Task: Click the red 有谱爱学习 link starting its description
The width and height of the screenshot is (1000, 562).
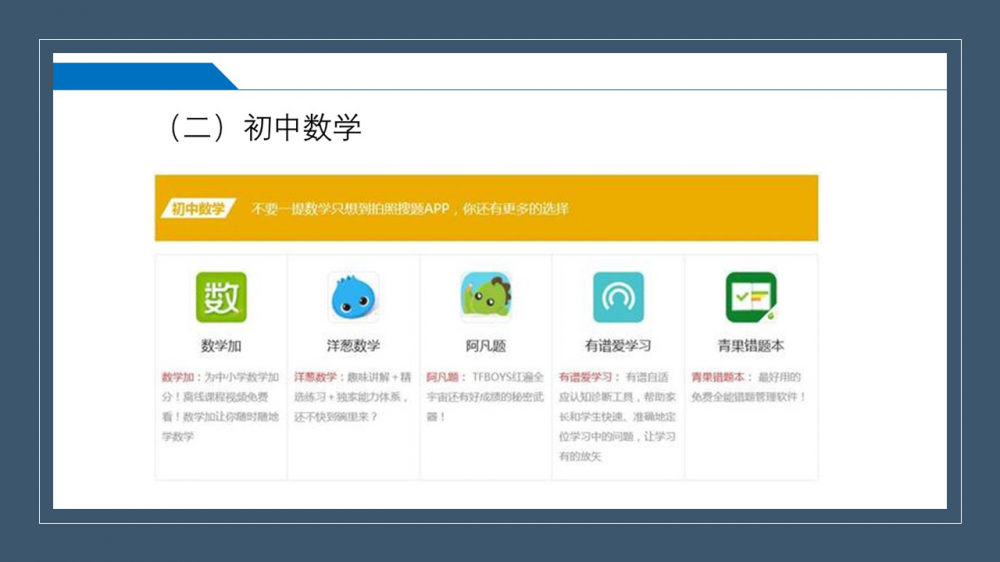Action: click(585, 378)
